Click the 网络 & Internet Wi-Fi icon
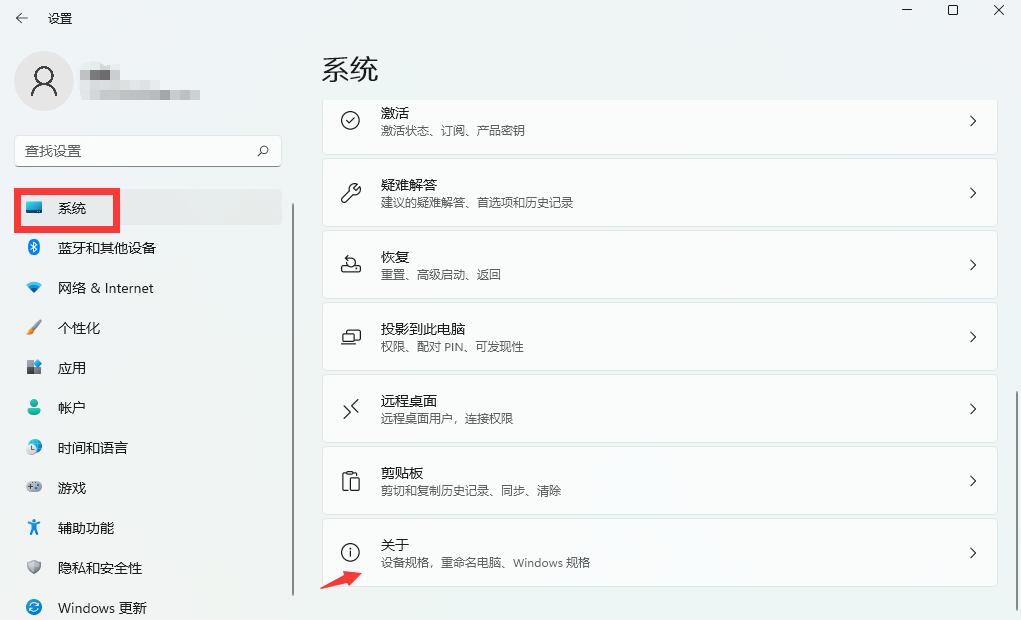This screenshot has width=1021, height=620. pos(34,287)
